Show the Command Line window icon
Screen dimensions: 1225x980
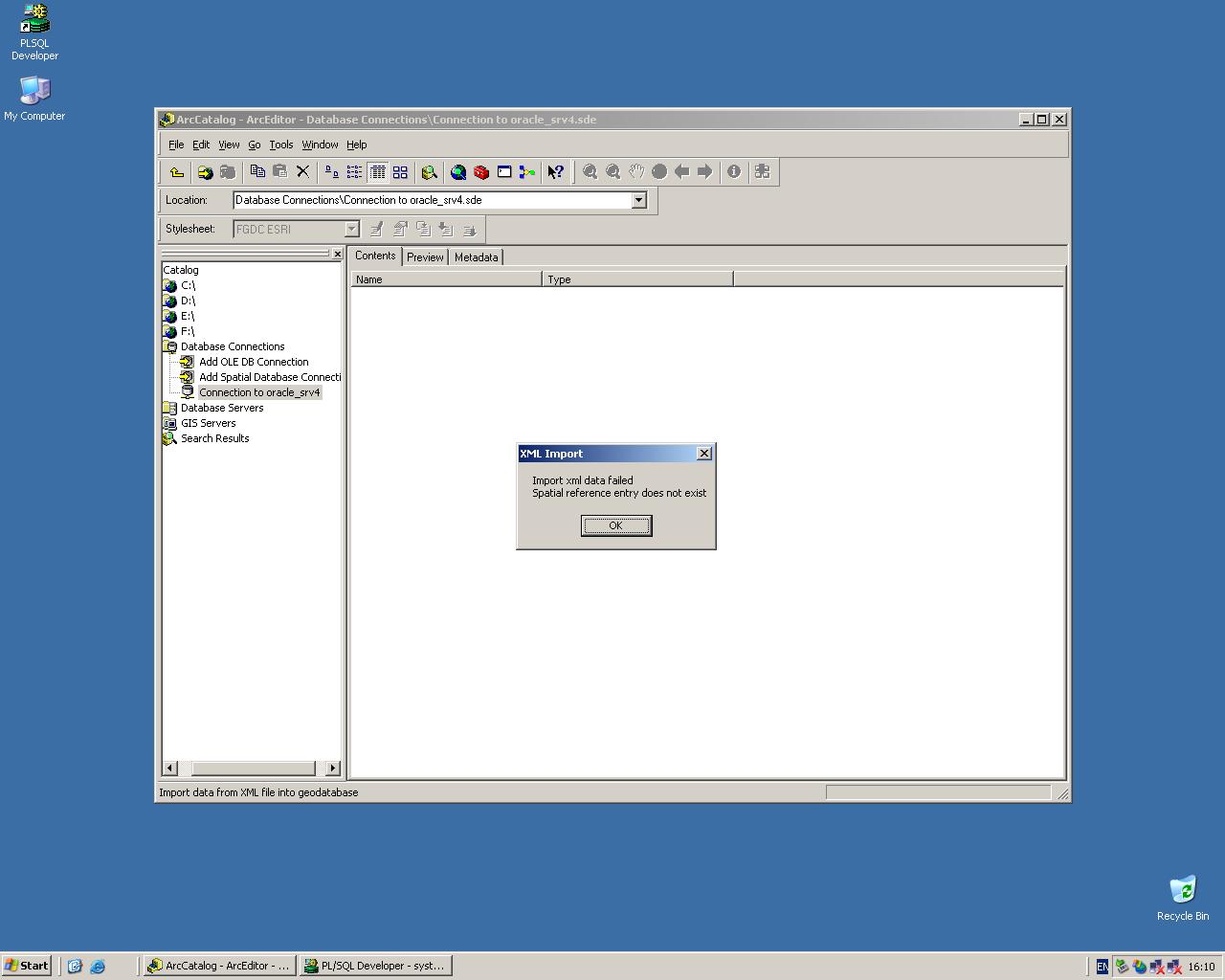click(504, 172)
